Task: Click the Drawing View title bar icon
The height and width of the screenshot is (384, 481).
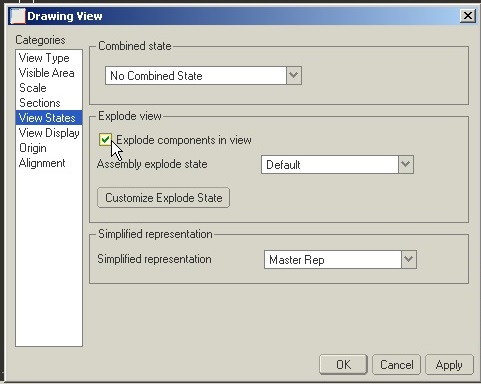Action: (x=18, y=16)
